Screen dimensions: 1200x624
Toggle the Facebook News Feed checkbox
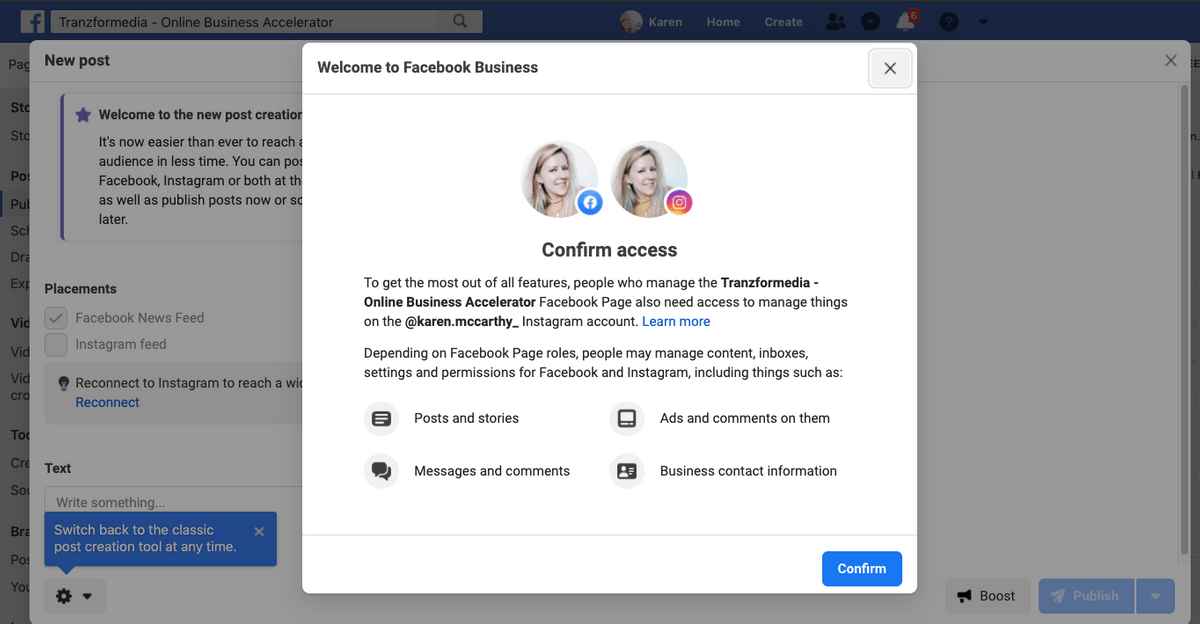tap(56, 318)
